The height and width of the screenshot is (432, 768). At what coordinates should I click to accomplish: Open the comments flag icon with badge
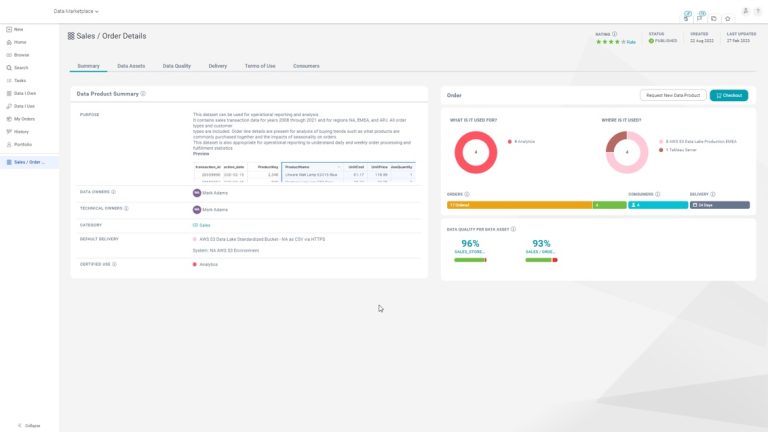pyautogui.click(x=700, y=17)
